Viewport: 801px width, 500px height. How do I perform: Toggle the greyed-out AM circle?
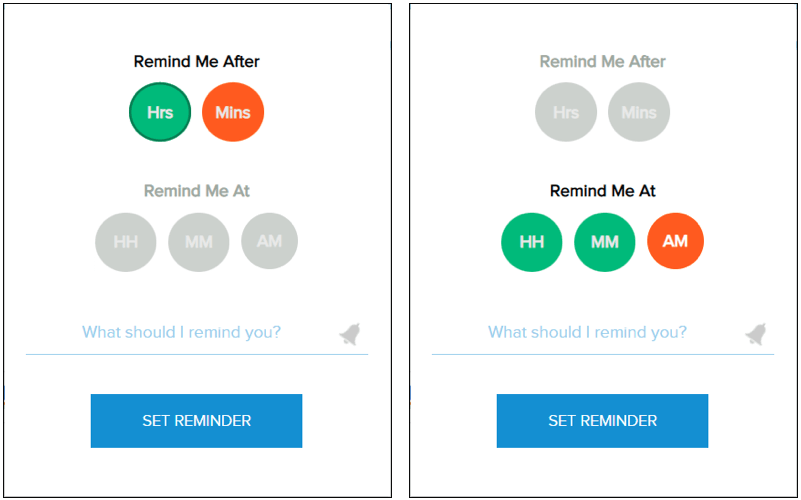click(269, 241)
